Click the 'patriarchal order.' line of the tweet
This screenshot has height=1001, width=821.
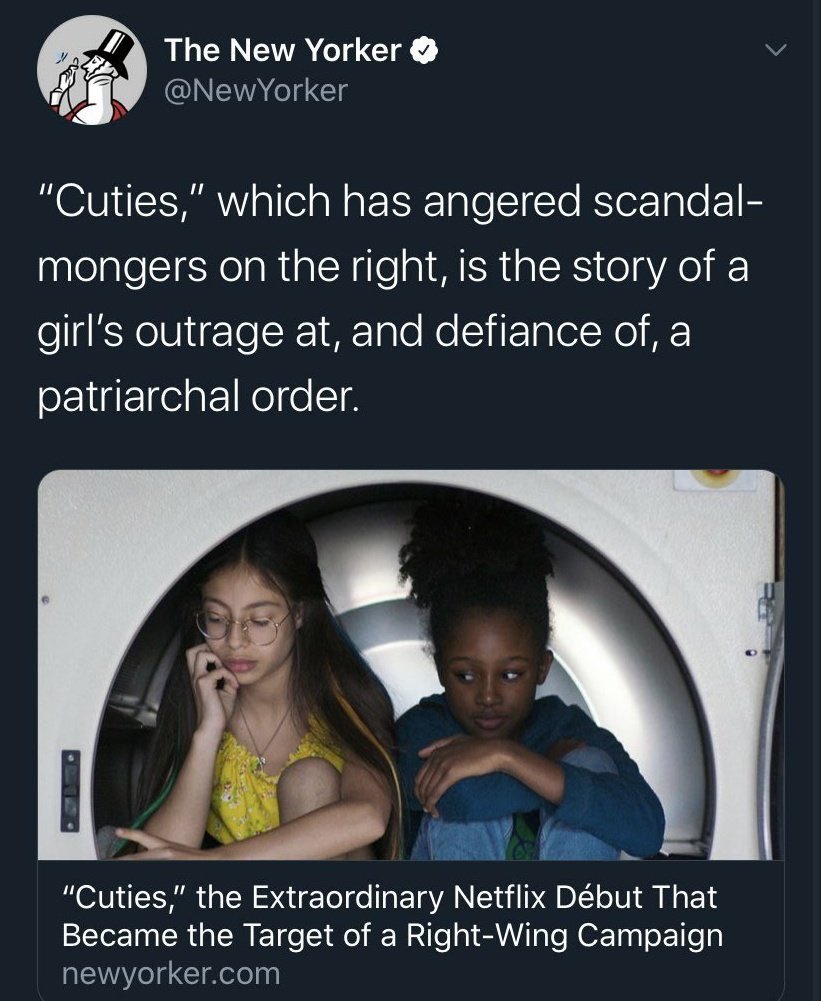tap(198, 396)
